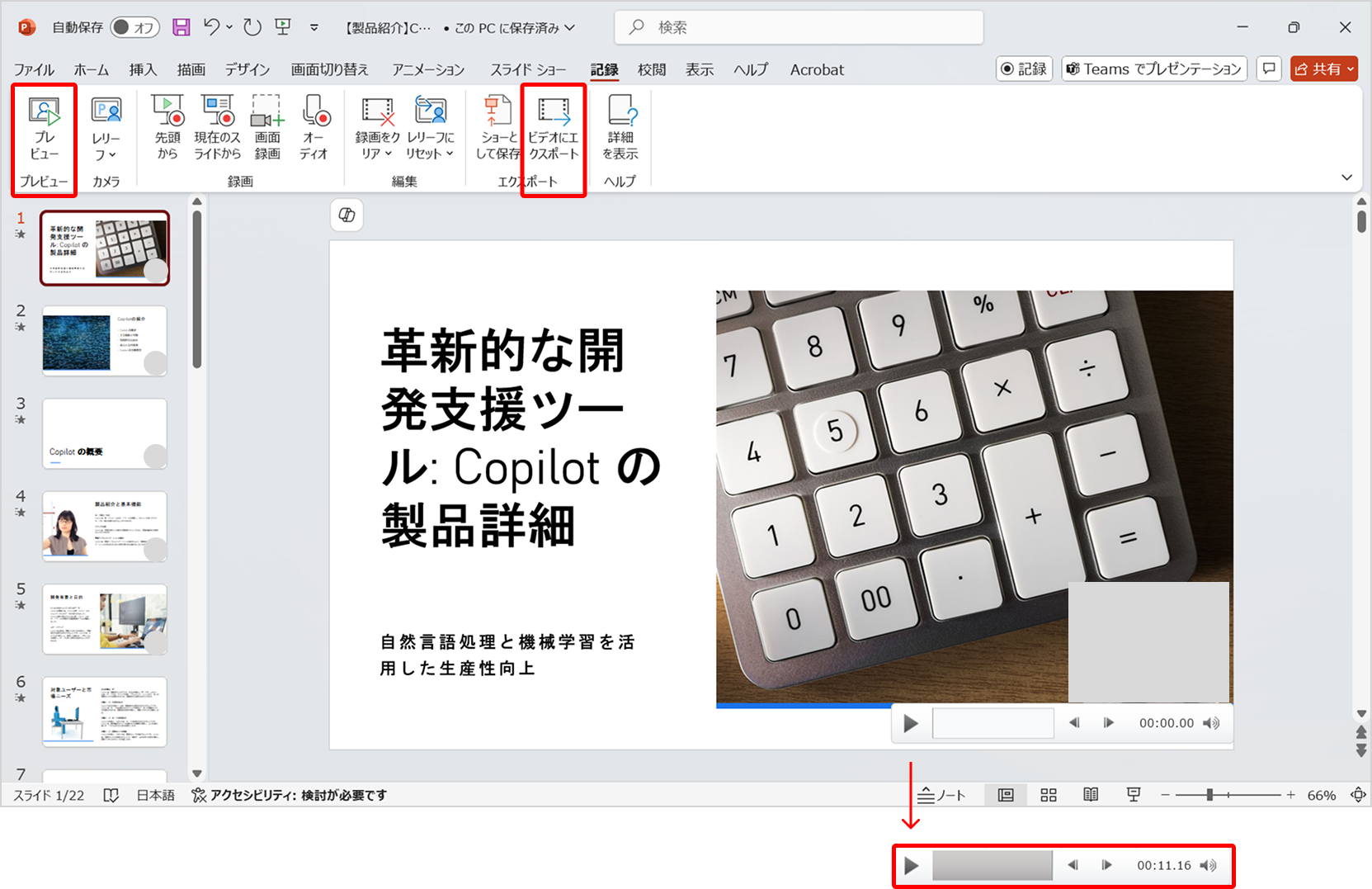Switch to the アニメーション tab
The image size is (1372, 889).
point(428,69)
